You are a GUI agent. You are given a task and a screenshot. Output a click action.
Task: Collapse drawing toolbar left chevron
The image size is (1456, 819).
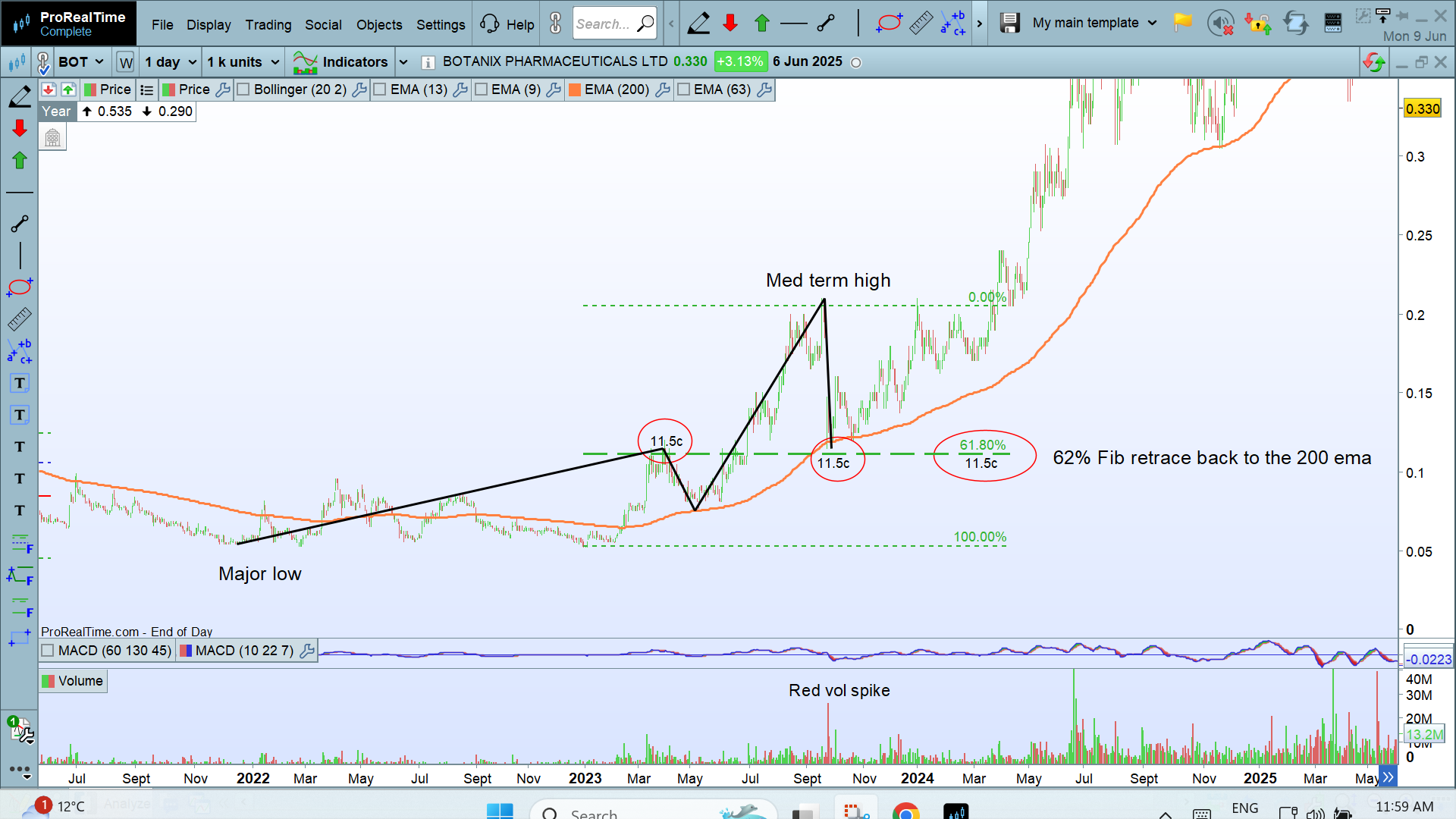coord(671,24)
